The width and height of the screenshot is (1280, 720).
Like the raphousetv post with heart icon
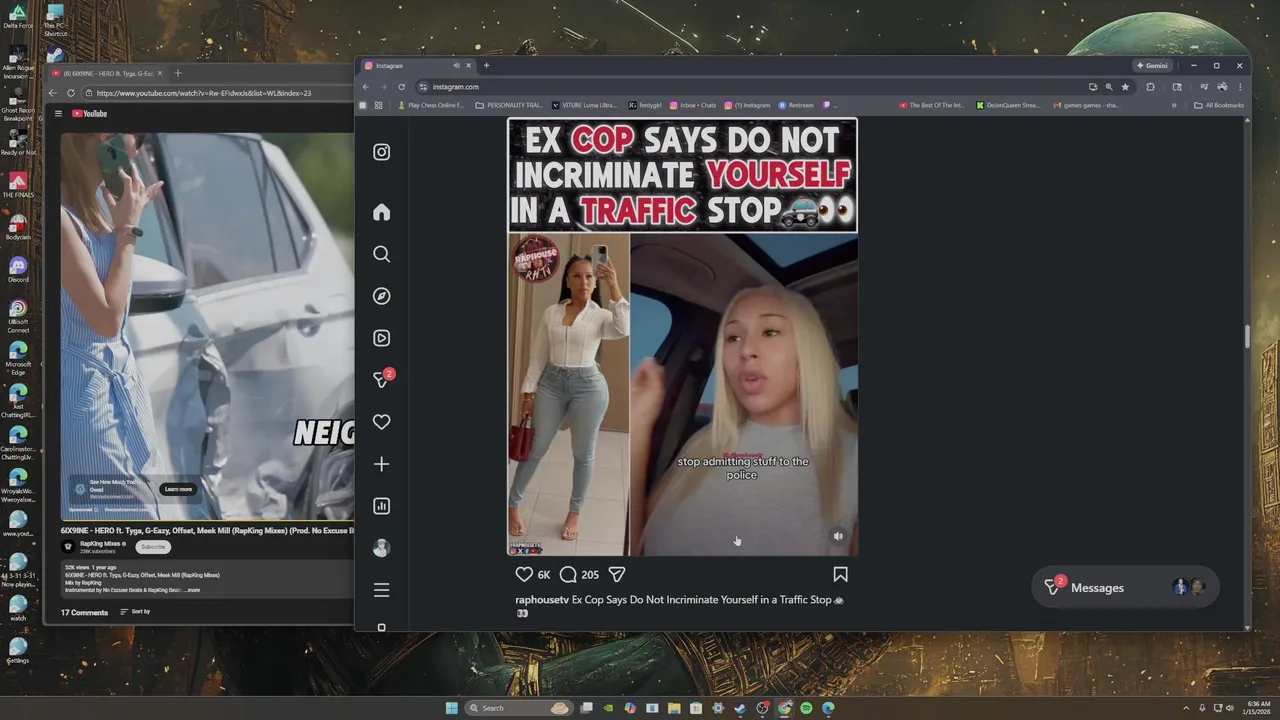pyautogui.click(x=524, y=574)
